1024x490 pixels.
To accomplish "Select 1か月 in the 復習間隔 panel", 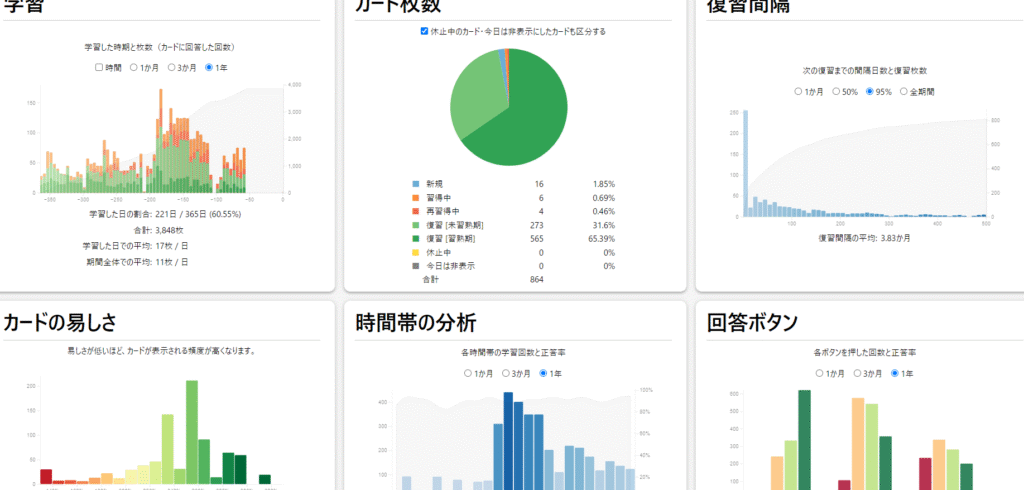I will click(798, 91).
